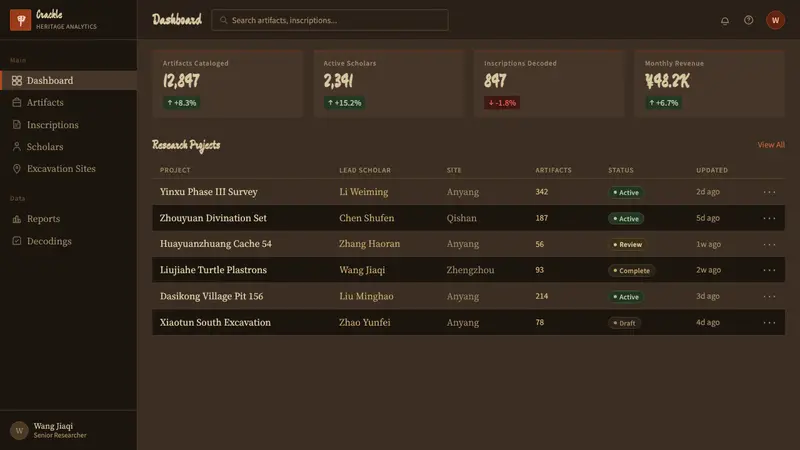Image resolution: width=800 pixels, height=450 pixels.
Task: Sort by STATUS column header
Action: click(x=620, y=170)
